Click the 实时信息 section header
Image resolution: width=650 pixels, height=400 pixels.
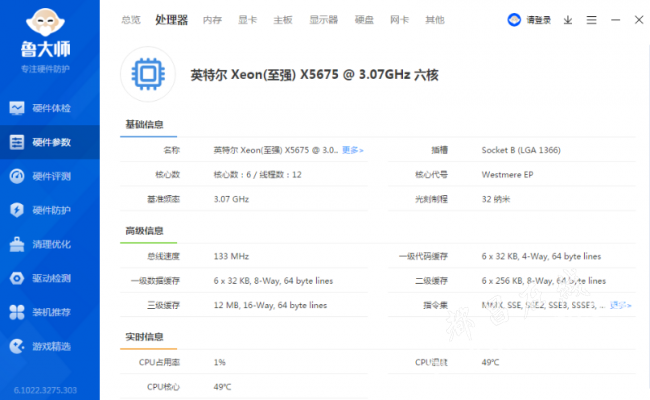pyautogui.click(x=144, y=337)
